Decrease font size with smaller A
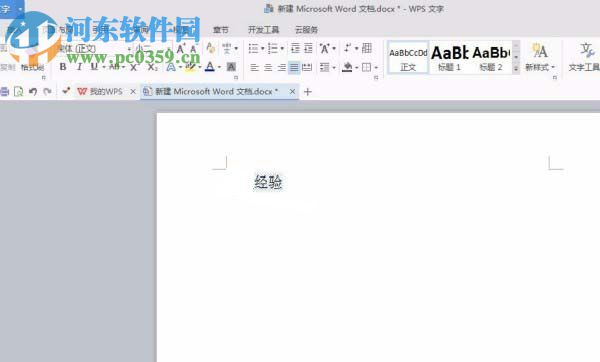The width and height of the screenshot is (600, 362). pyautogui.click(x=193, y=49)
